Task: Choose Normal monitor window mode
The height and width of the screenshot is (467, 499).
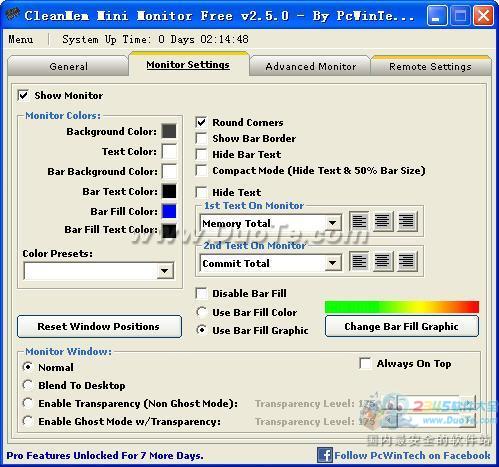Action: (28, 367)
